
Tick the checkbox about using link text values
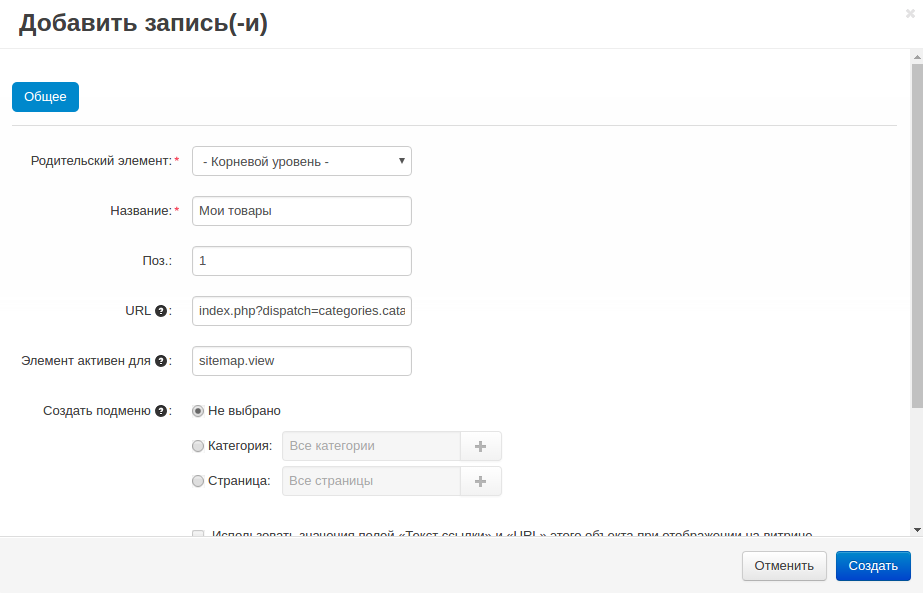point(198,534)
